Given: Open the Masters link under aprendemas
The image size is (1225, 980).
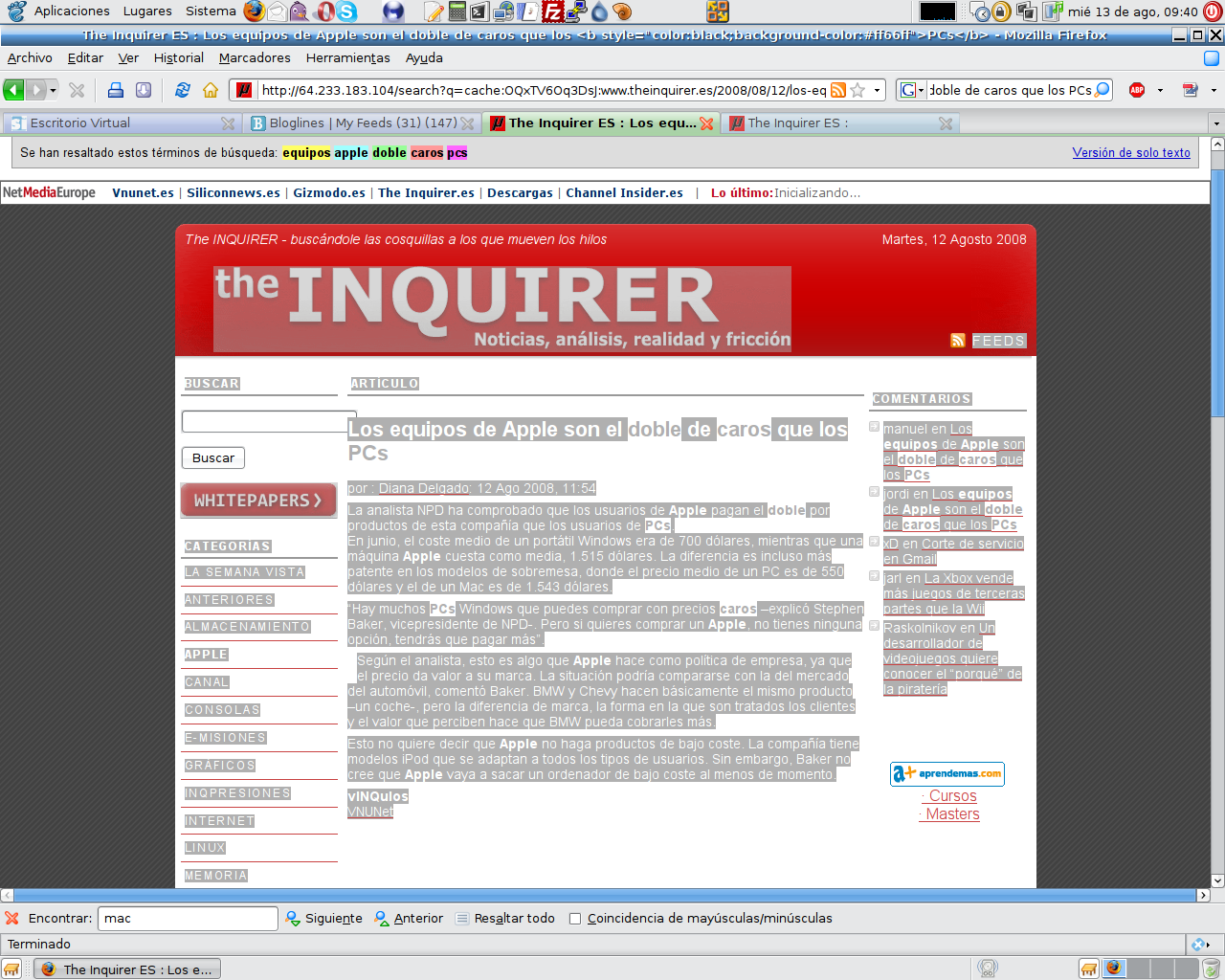Looking at the screenshot, I should tap(952, 814).
